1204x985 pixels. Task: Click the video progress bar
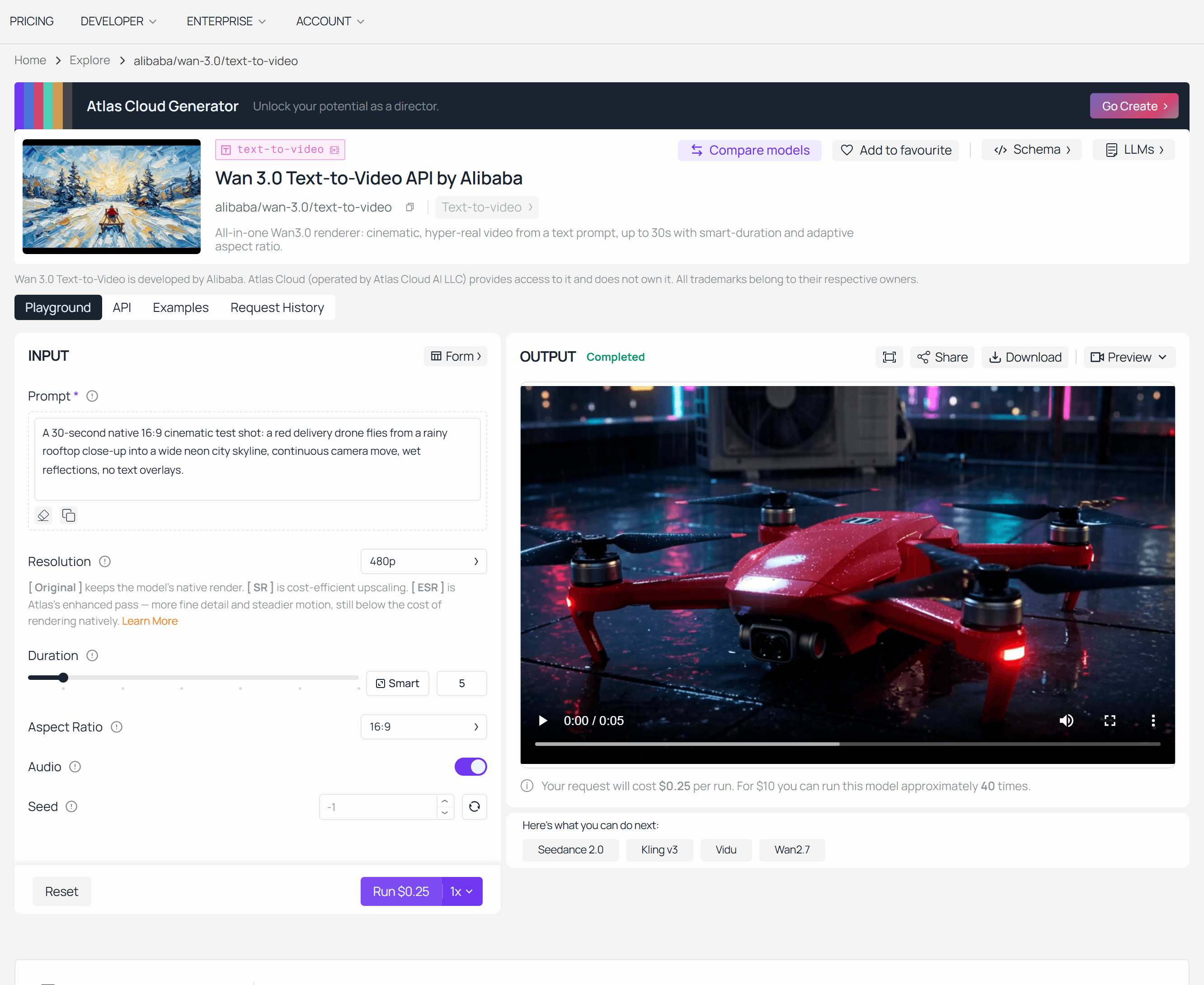coord(847,744)
